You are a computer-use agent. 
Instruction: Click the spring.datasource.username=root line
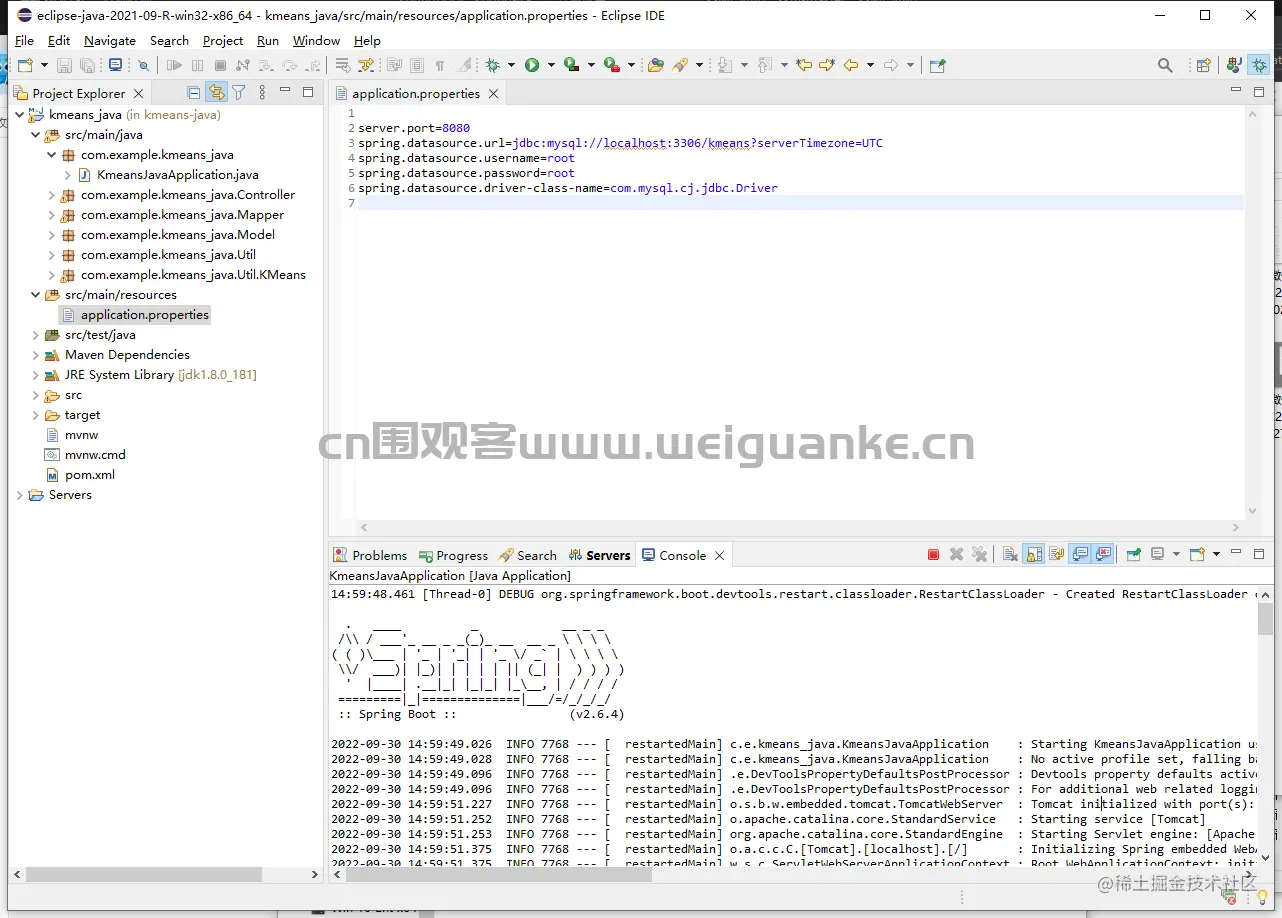coord(466,158)
